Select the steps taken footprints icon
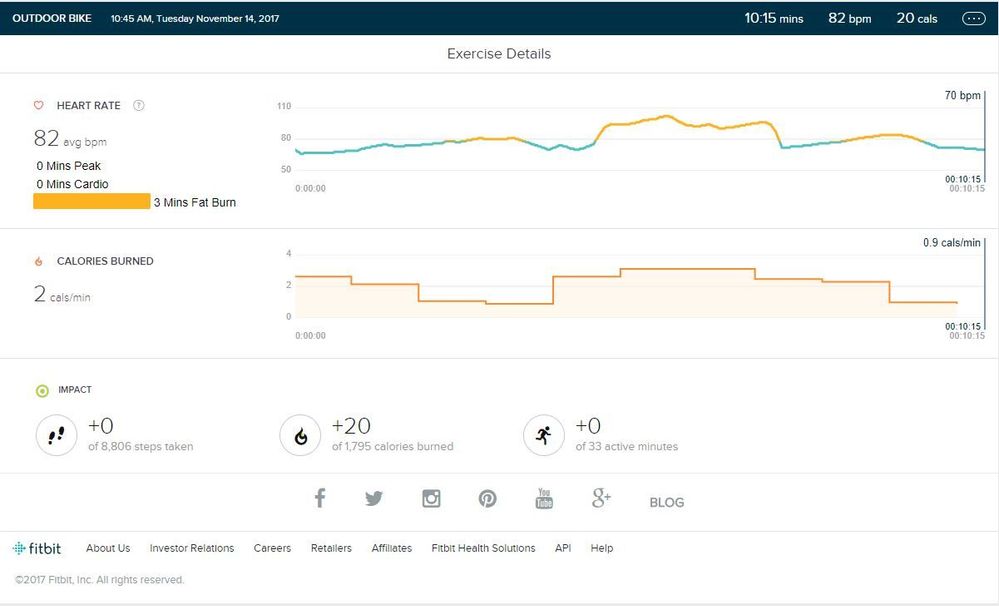 click(56, 435)
